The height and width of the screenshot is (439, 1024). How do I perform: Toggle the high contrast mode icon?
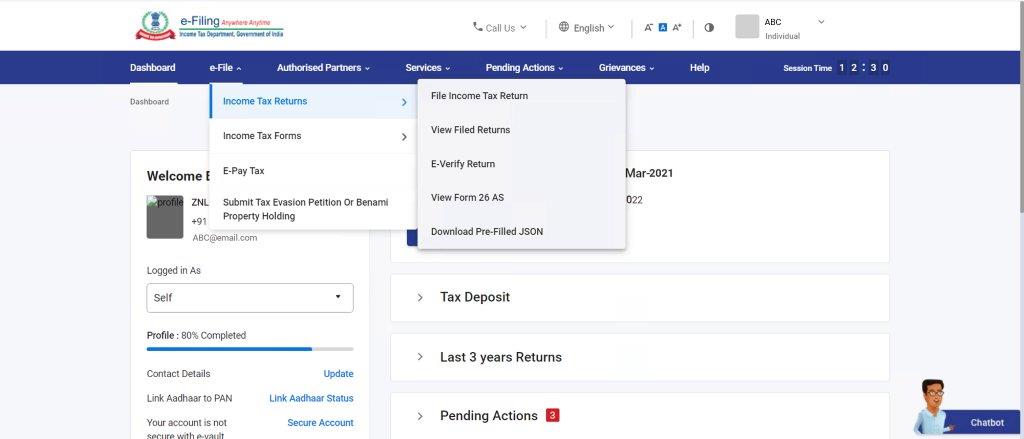click(x=709, y=28)
